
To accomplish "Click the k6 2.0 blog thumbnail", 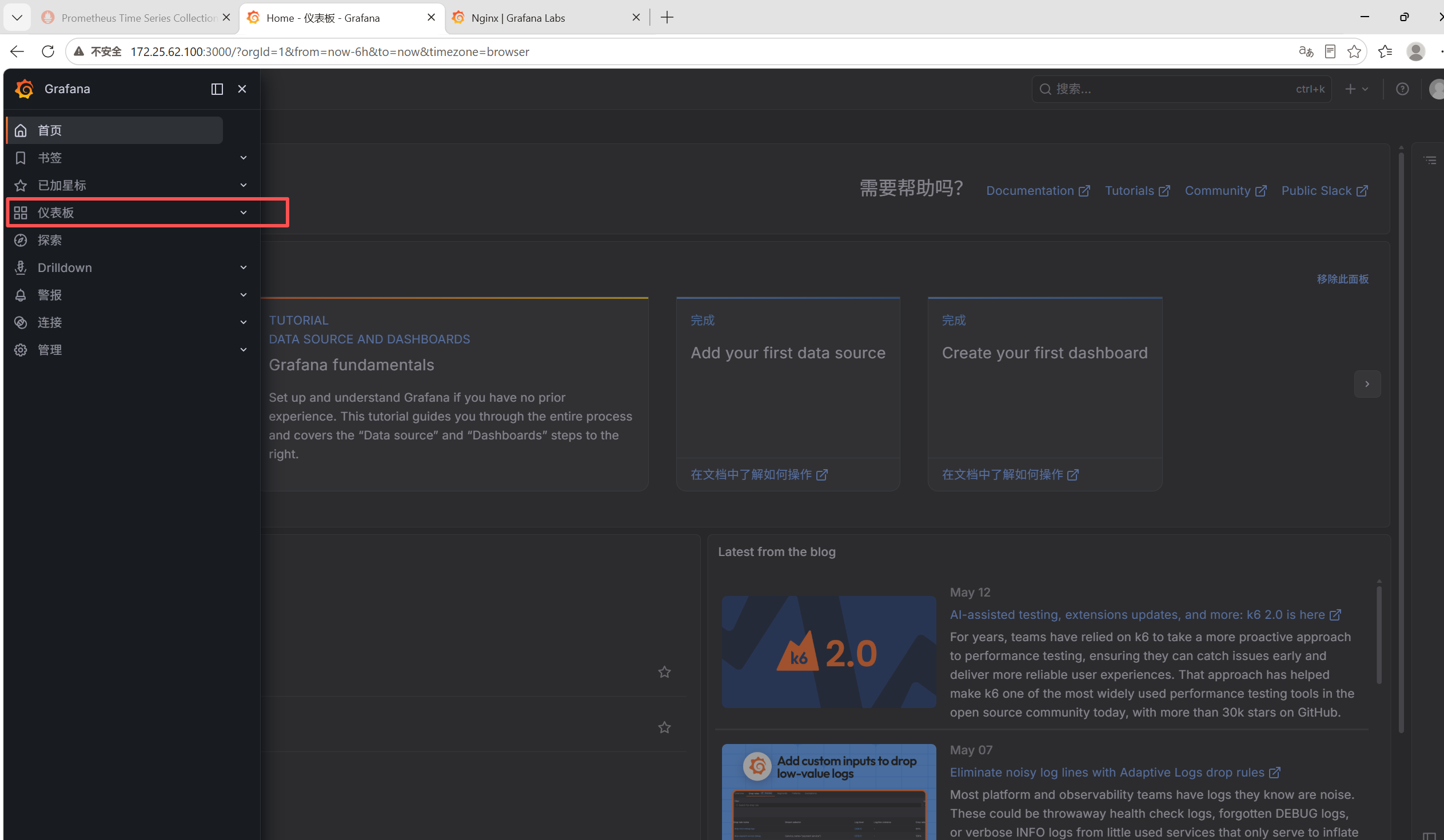I will pos(828,651).
